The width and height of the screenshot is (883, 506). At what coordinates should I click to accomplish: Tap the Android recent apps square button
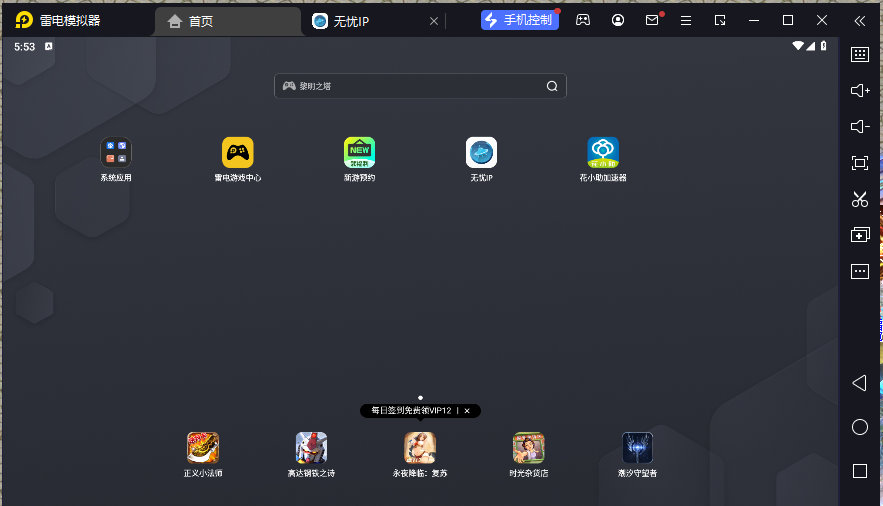pos(860,471)
